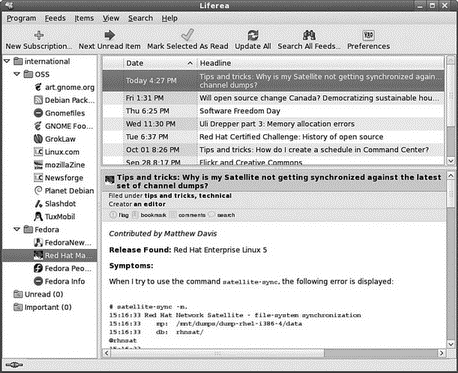Click the article's Red Hat feed icon
Viewport: 458px width, 373px height.
(110, 180)
